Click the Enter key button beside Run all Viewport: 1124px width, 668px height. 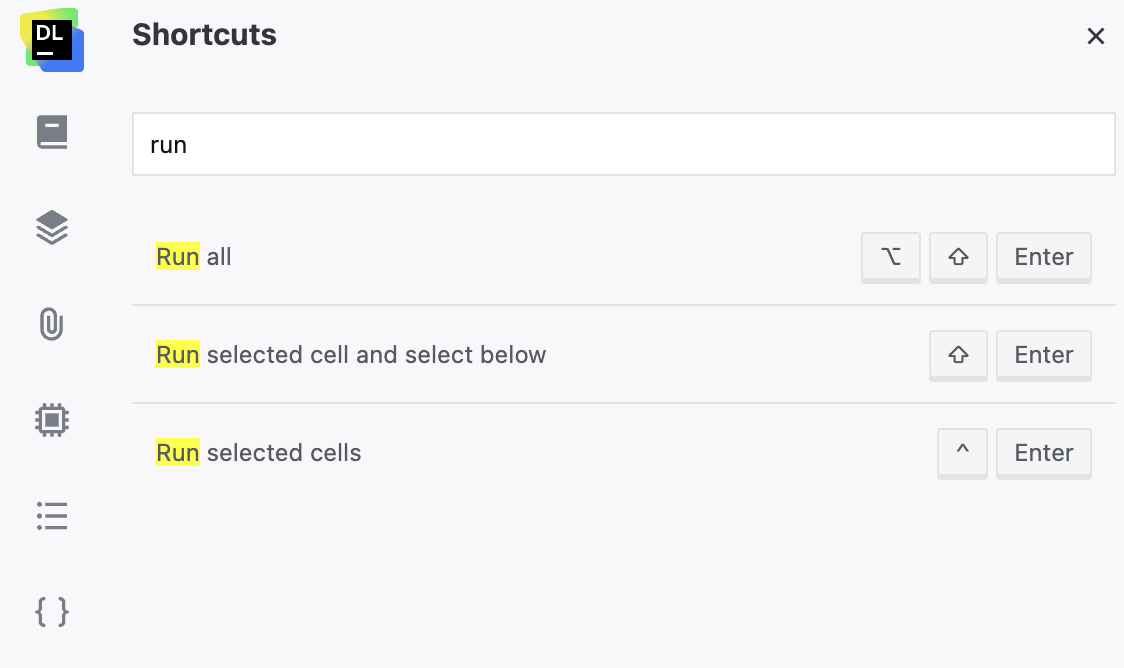tap(1043, 257)
